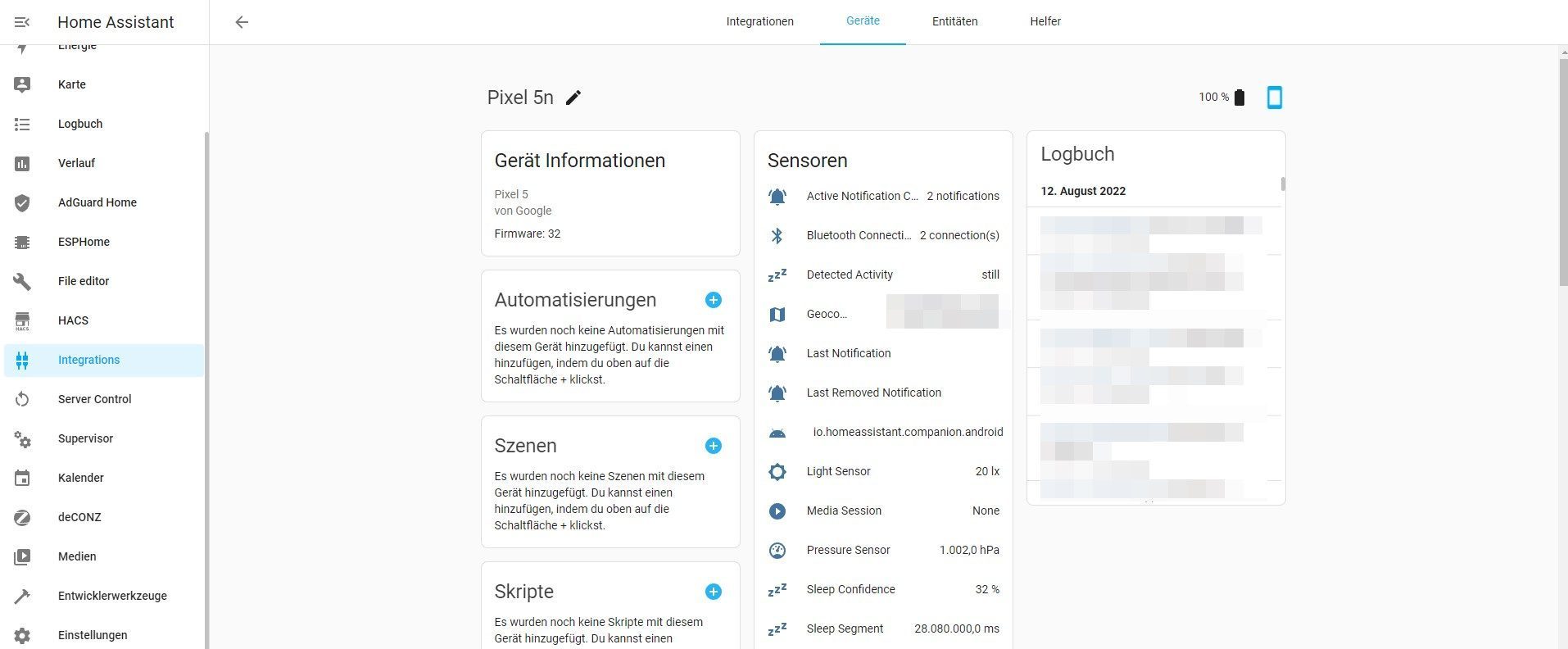Switch to the Entitäten tab
The width and height of the screenshot is (1568, 649).
point(954,22)
